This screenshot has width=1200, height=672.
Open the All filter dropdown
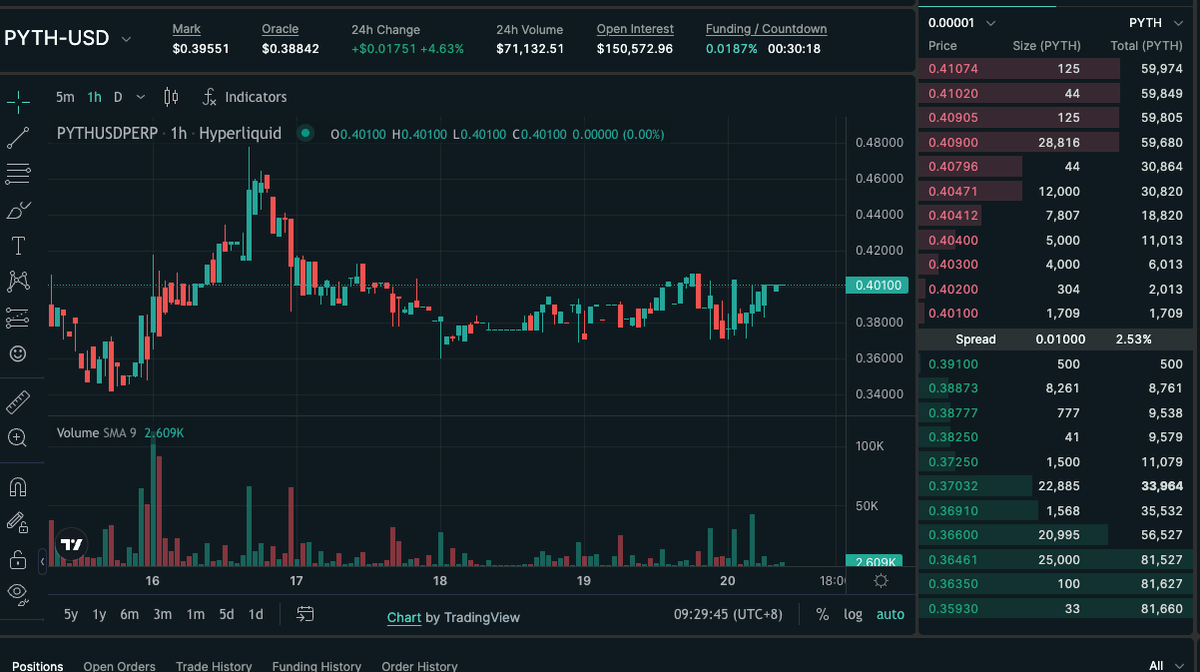pos(1165,666)
